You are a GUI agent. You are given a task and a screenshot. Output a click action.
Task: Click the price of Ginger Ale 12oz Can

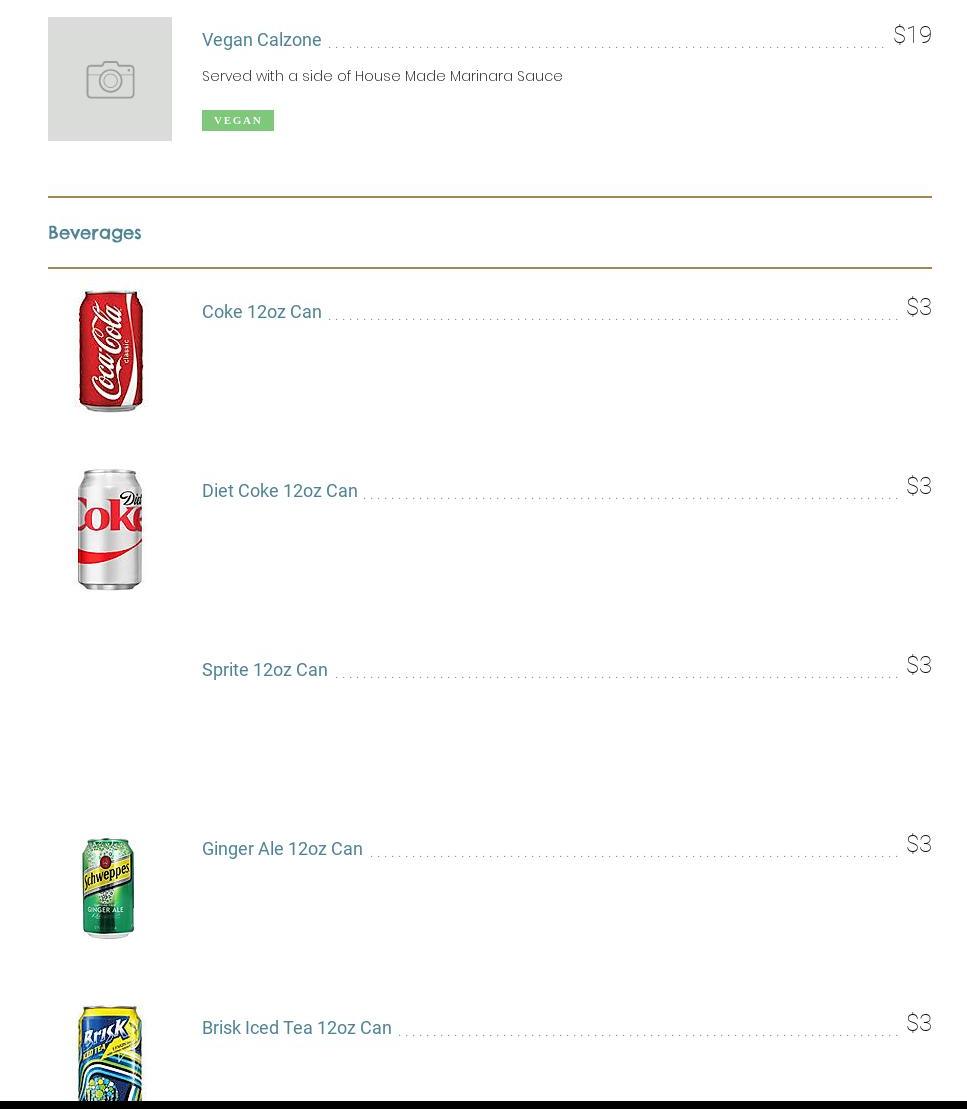pyautogui.click(x=919, y=845)
